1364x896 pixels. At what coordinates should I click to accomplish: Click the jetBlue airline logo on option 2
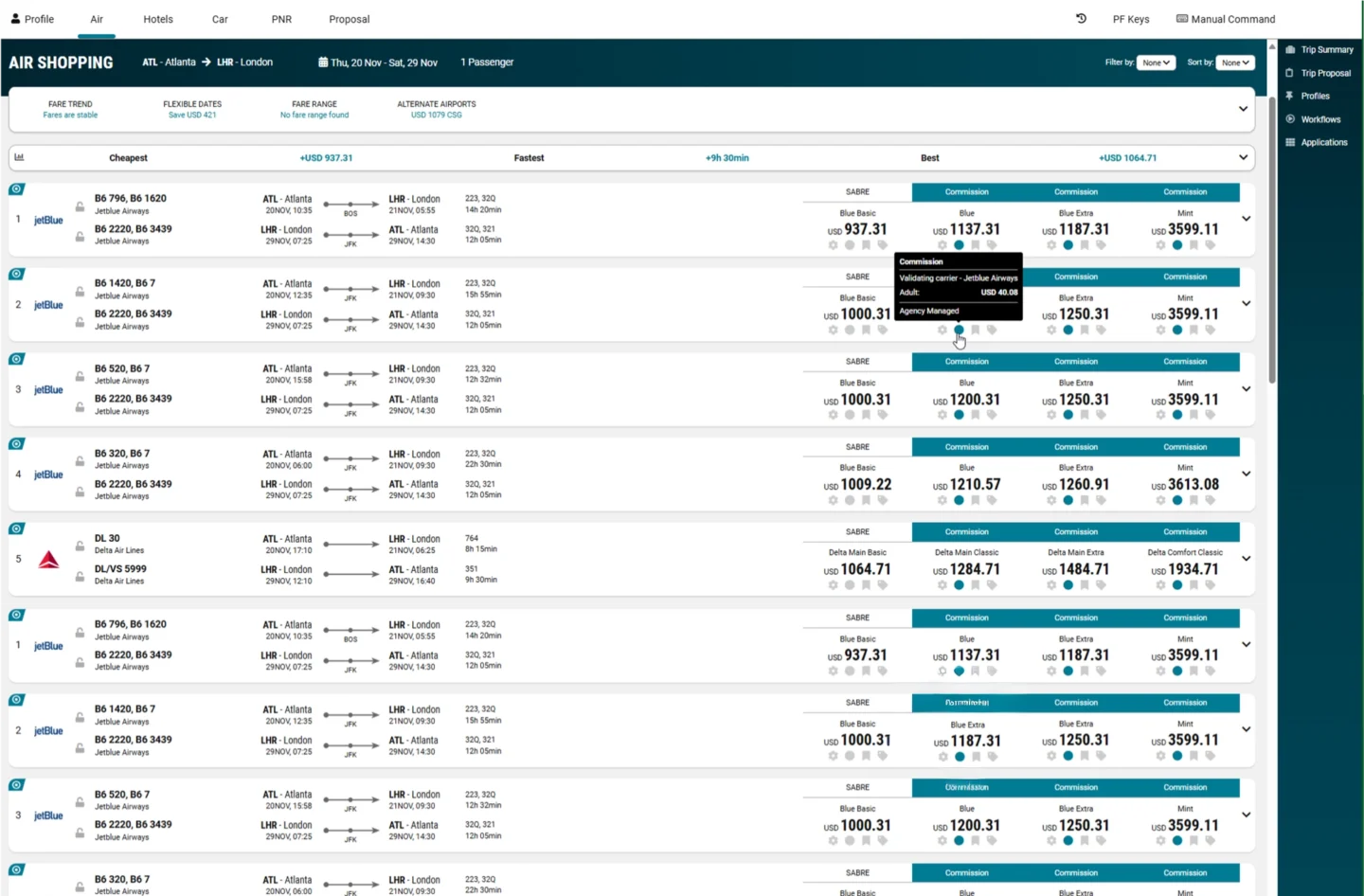47,305
